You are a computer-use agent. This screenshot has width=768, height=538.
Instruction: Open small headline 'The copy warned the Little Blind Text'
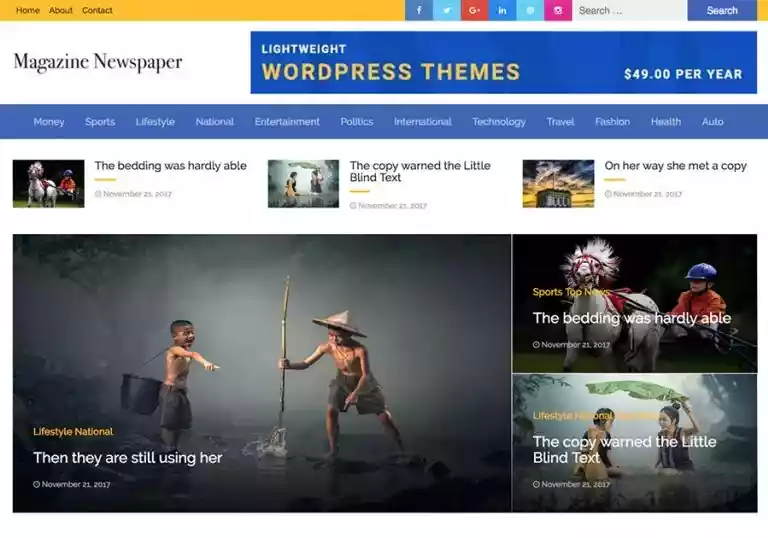click(420, 171)
